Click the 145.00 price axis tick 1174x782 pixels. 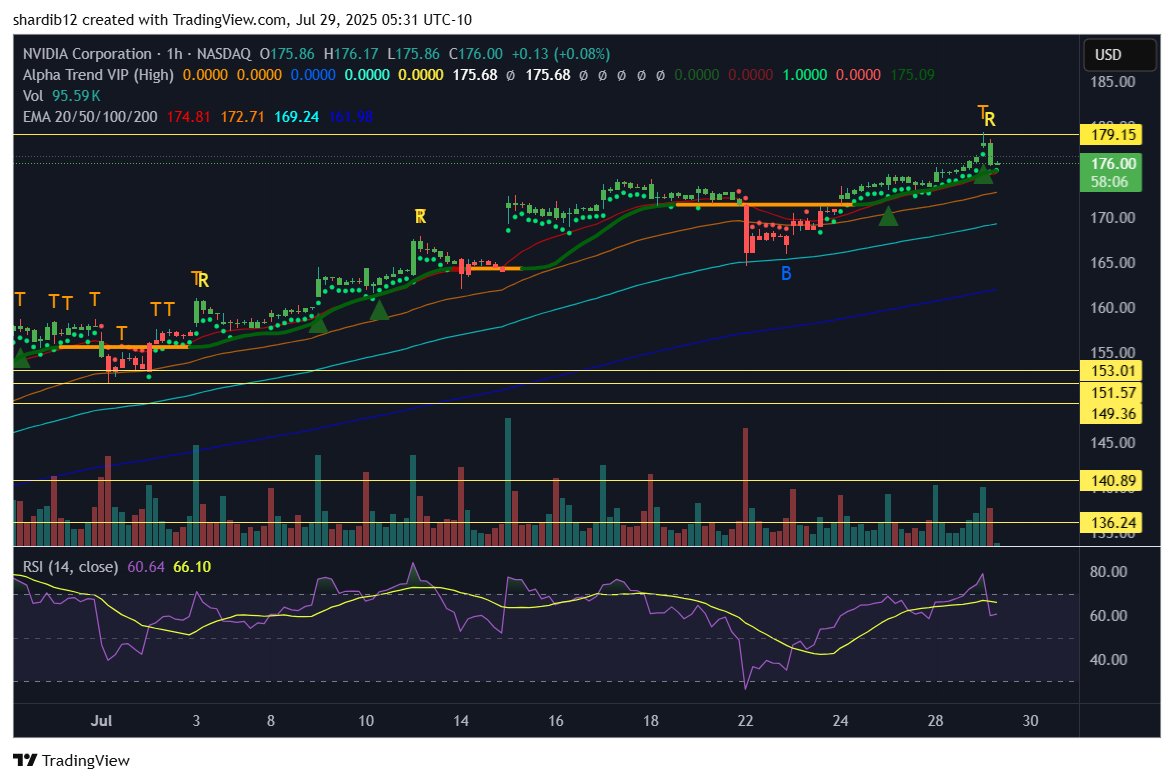[1113, 443]
